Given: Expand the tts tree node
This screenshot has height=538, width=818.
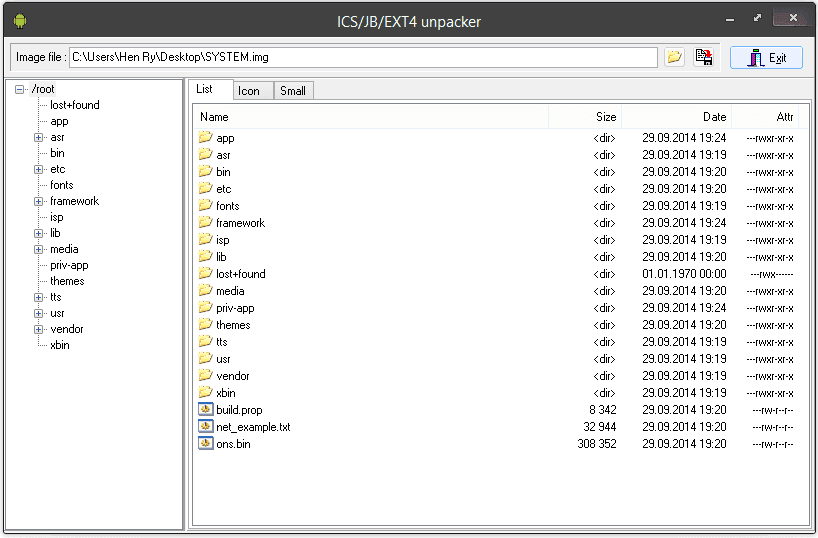Looking at the screenshot, I should point(38,297).
